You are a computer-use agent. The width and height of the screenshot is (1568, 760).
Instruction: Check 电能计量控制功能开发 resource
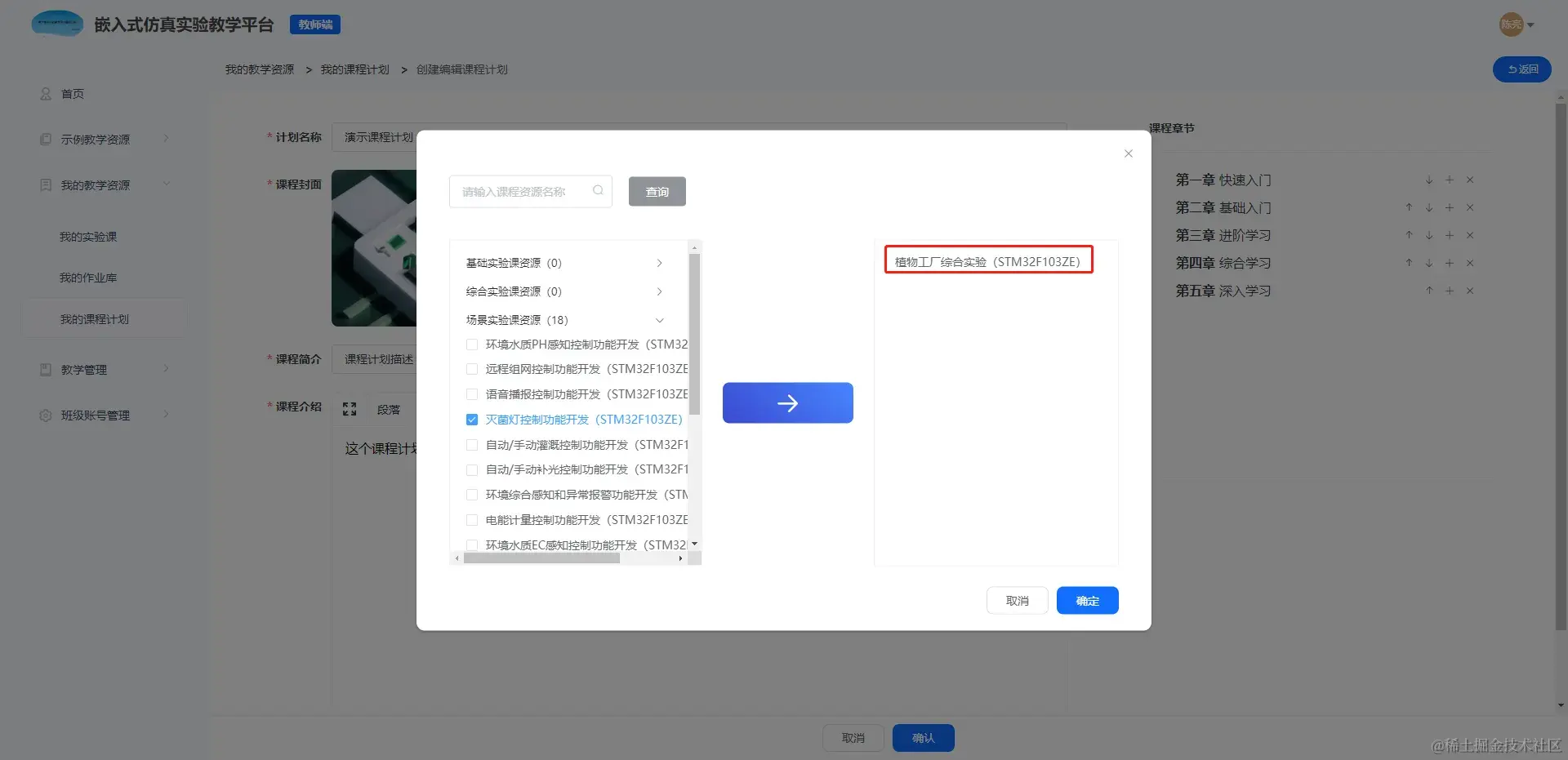click(x=472, y=520)
